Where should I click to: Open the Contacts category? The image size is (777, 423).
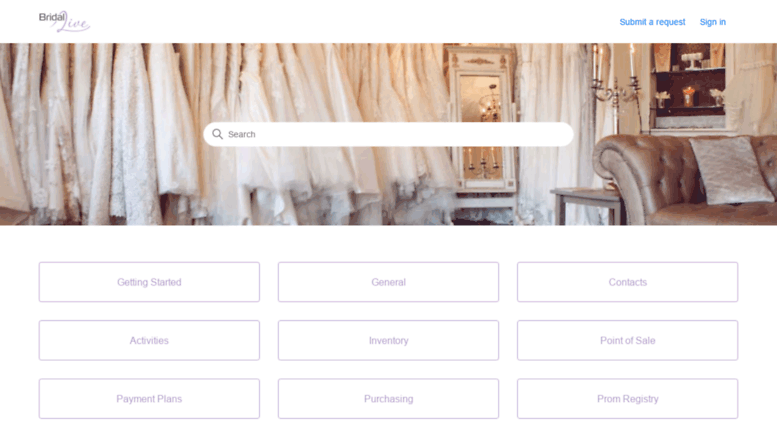627,282
